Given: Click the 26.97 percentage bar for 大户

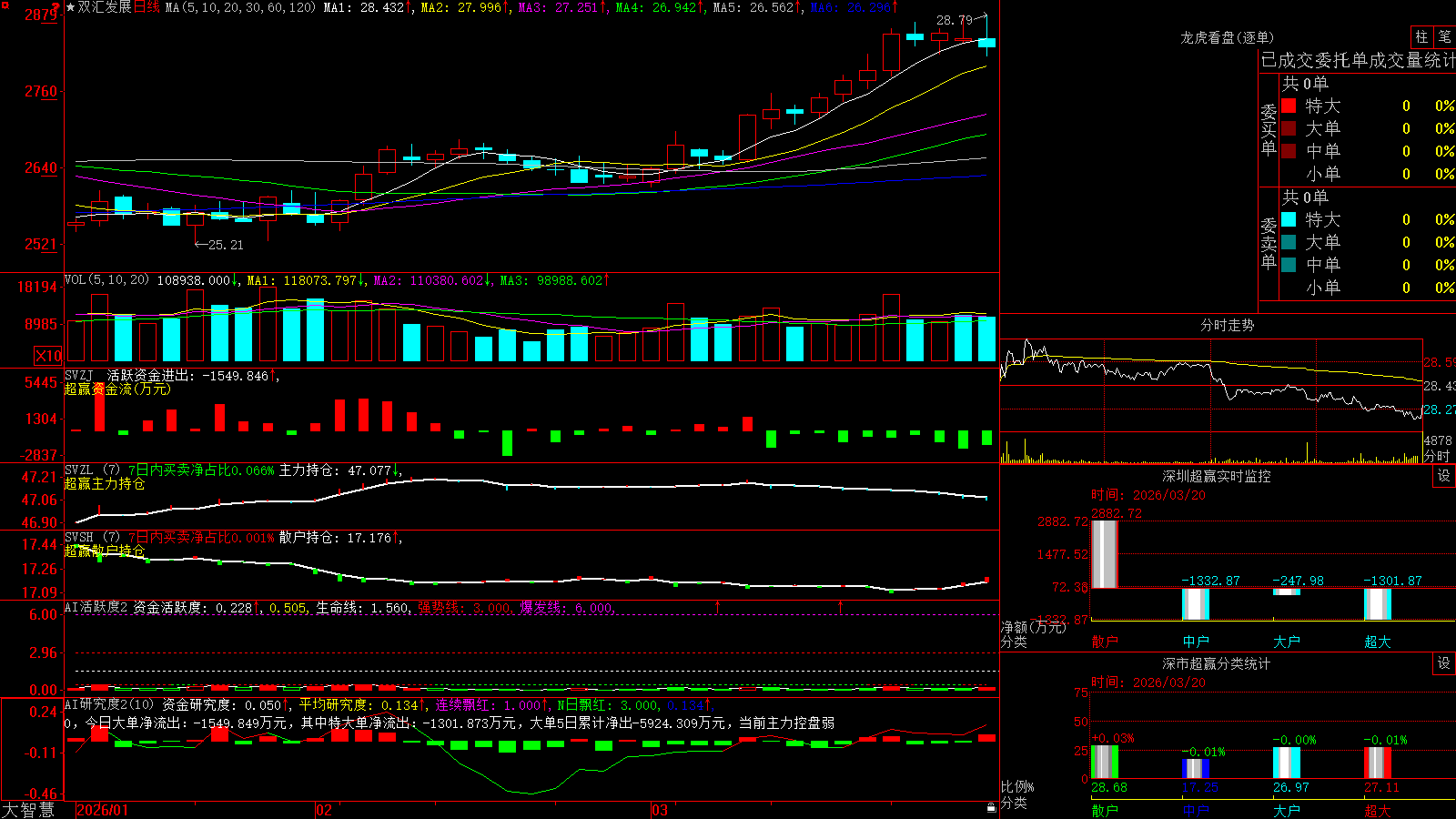Looking at the screenshot, I should [1287, 763].
